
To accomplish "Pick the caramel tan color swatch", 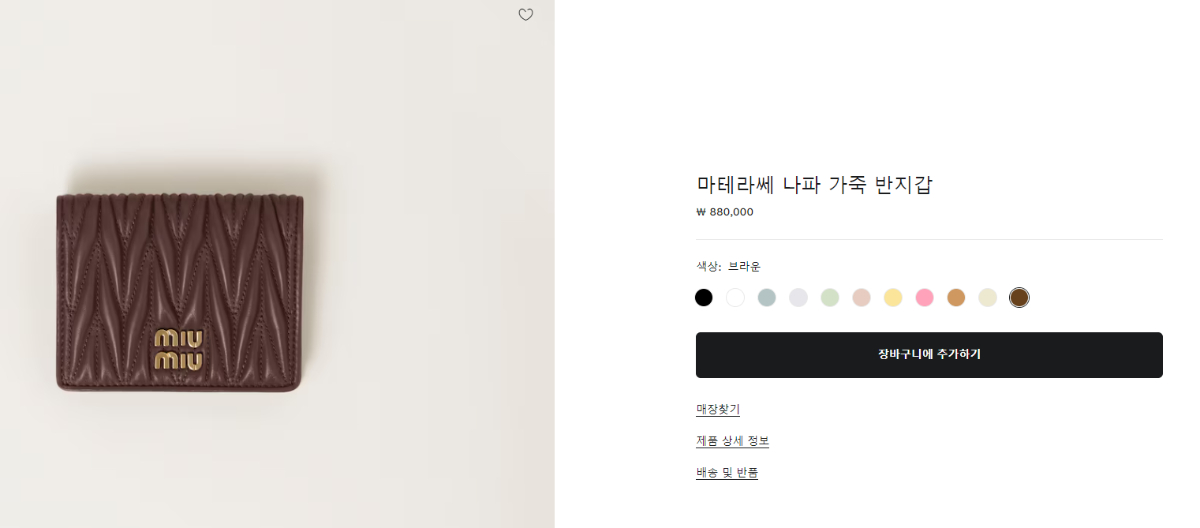I will click(x=956, y=297).
